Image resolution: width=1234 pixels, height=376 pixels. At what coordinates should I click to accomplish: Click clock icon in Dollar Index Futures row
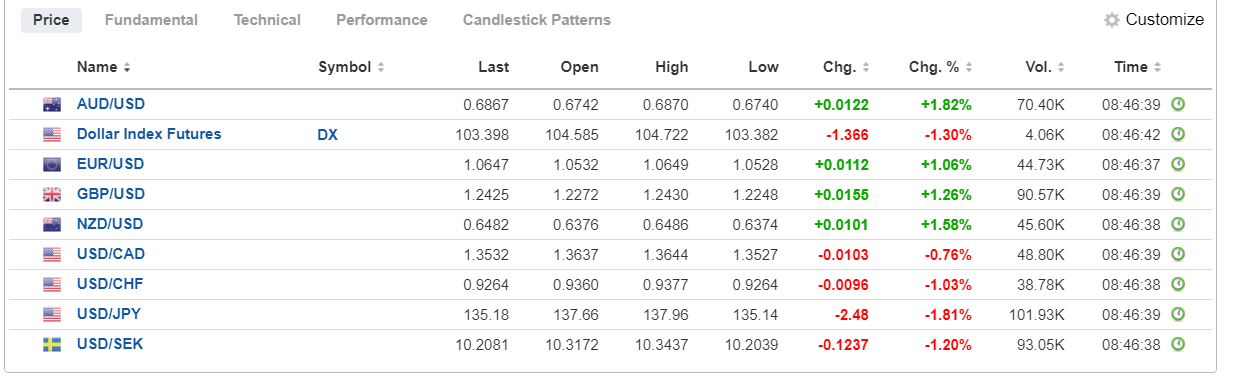point(1178,134)
